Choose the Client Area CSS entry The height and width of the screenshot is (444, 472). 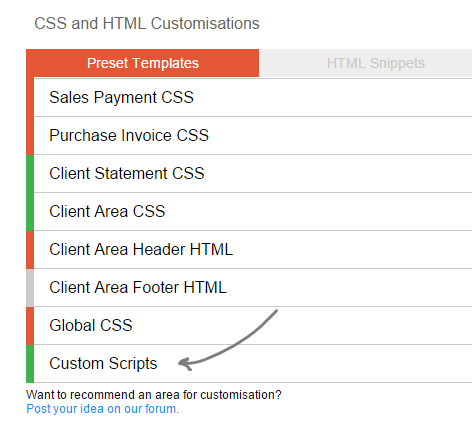[x=253, y=212]
